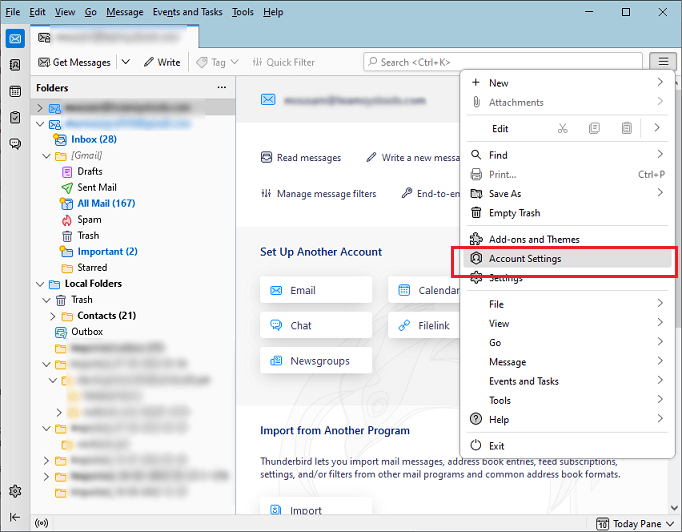Toggle the Today Pane
Viewport: 682px width, 532px height.
tap(635, 524)
